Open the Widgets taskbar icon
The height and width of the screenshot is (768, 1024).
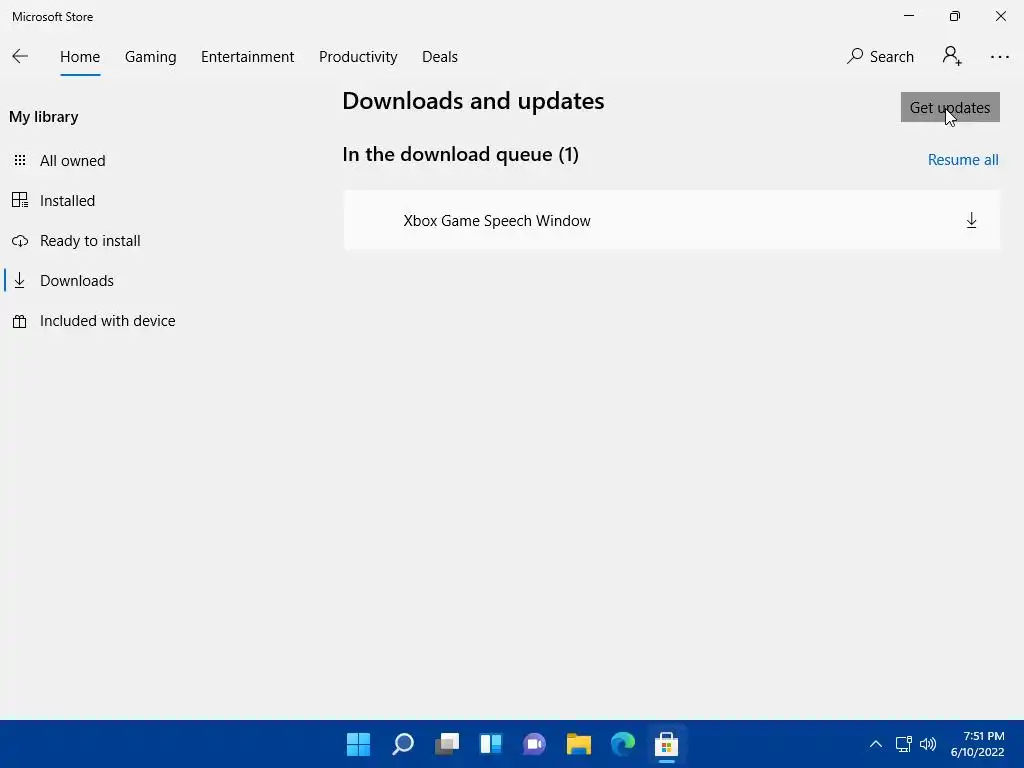point(490,744)
